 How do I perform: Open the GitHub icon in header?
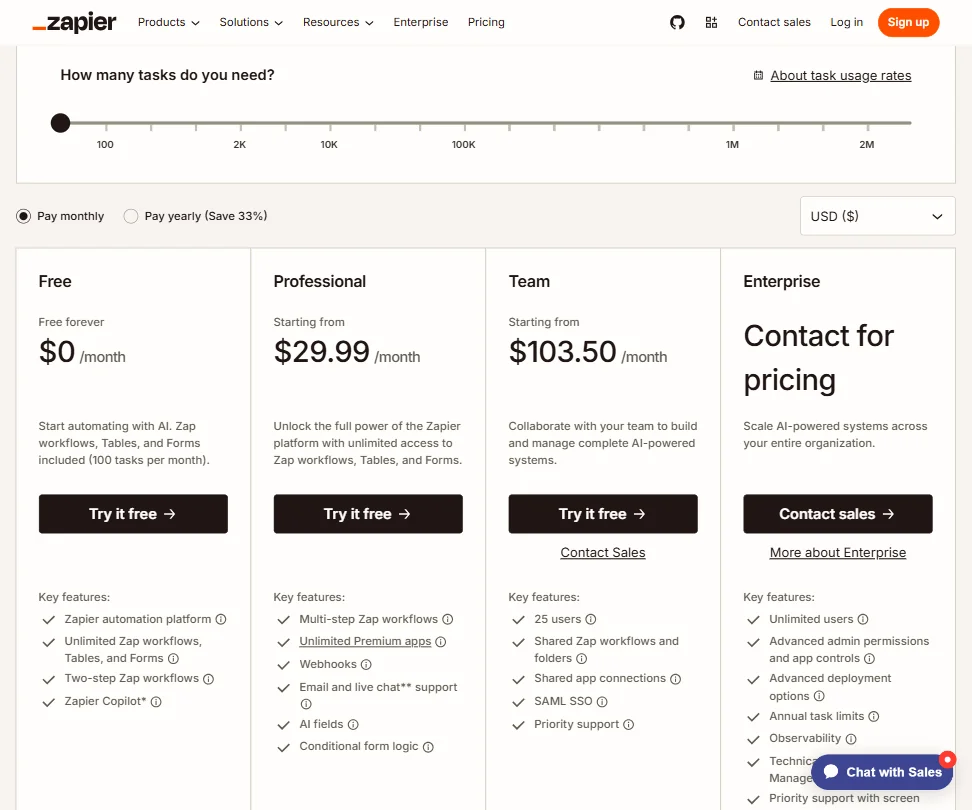coord(677,22)
